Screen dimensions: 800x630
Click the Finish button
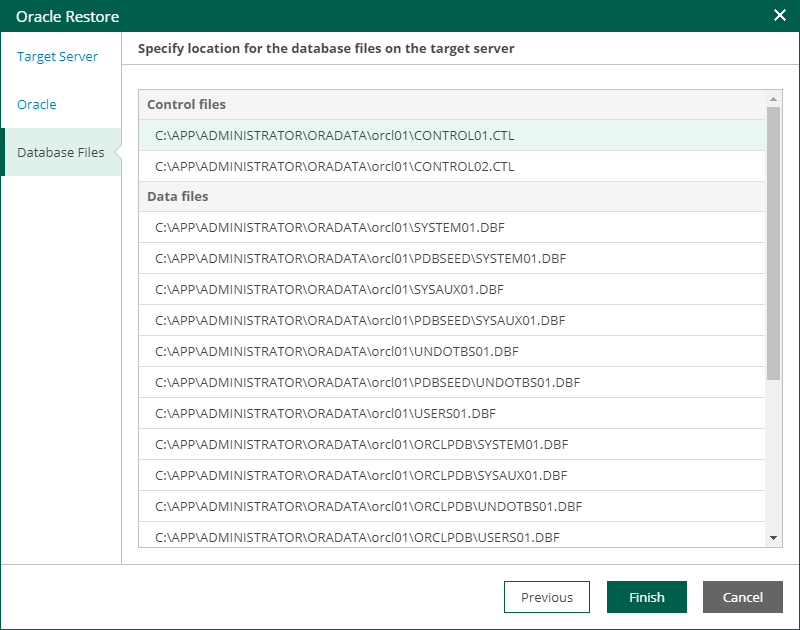pyautogui.click(x=646, y=597)
